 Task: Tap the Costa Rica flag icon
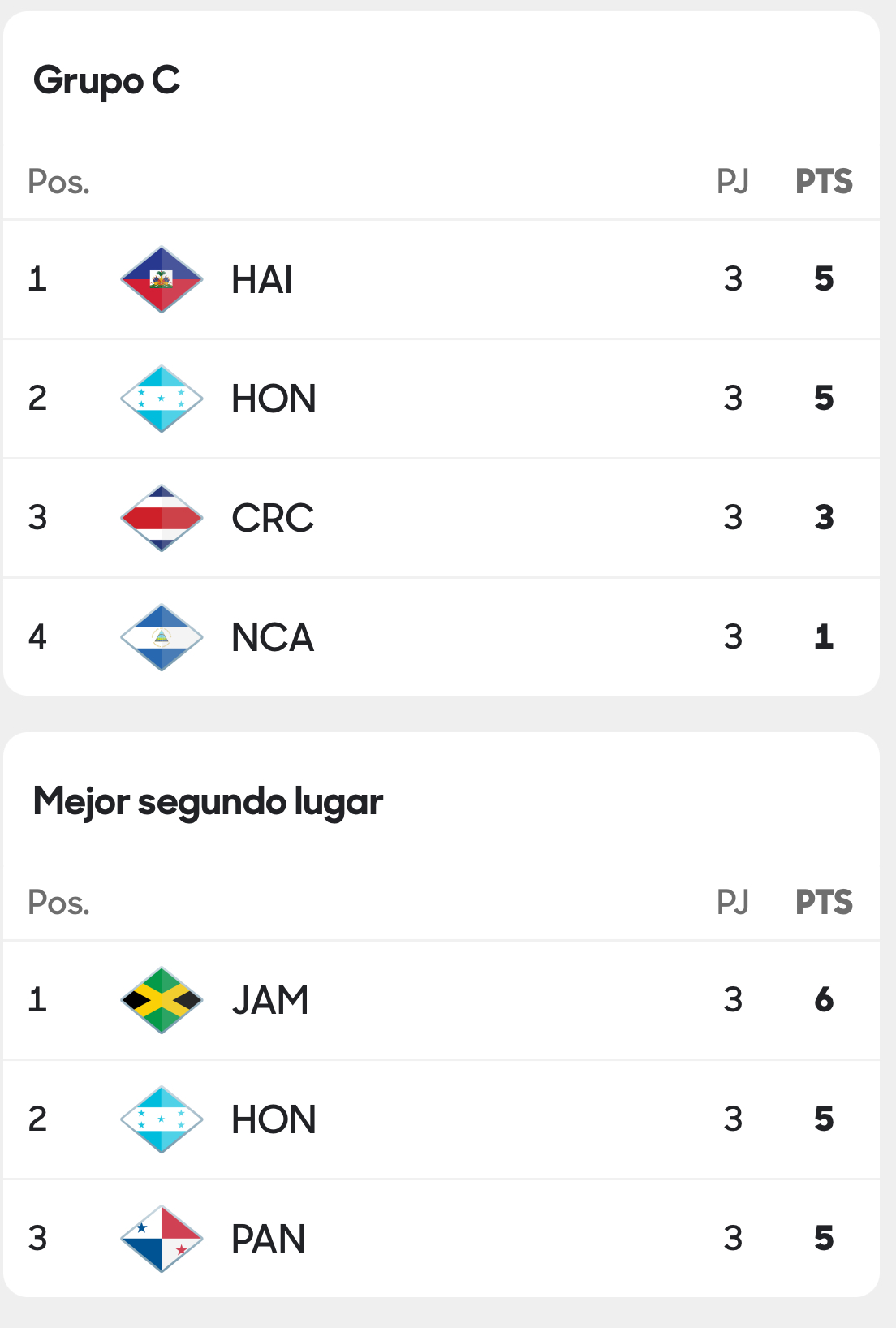pos(162,518)
